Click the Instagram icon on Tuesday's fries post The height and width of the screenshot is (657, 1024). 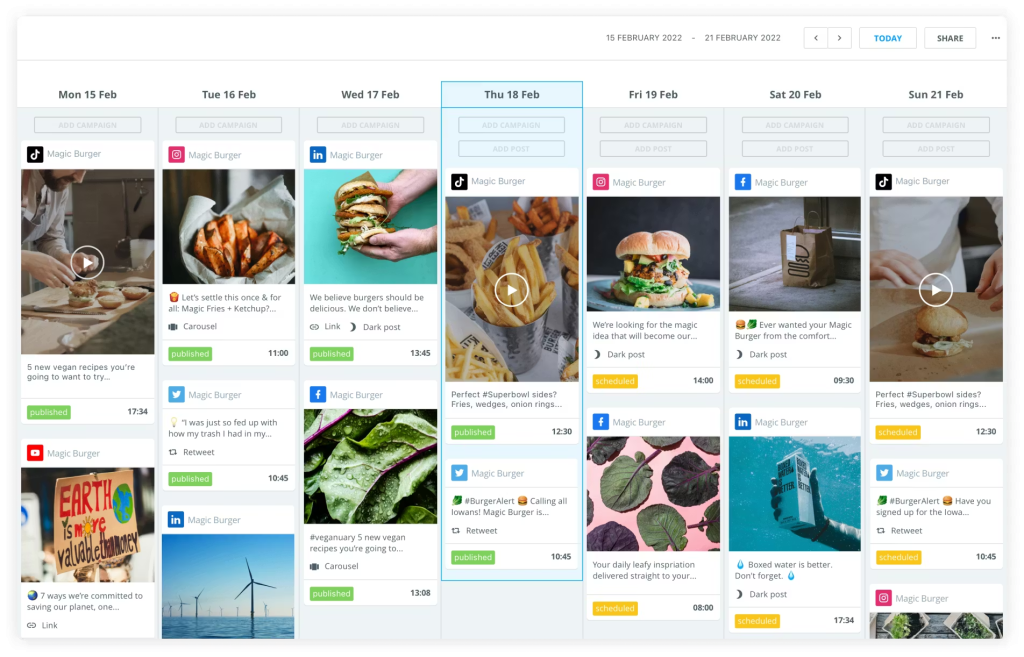coord(176,155)
